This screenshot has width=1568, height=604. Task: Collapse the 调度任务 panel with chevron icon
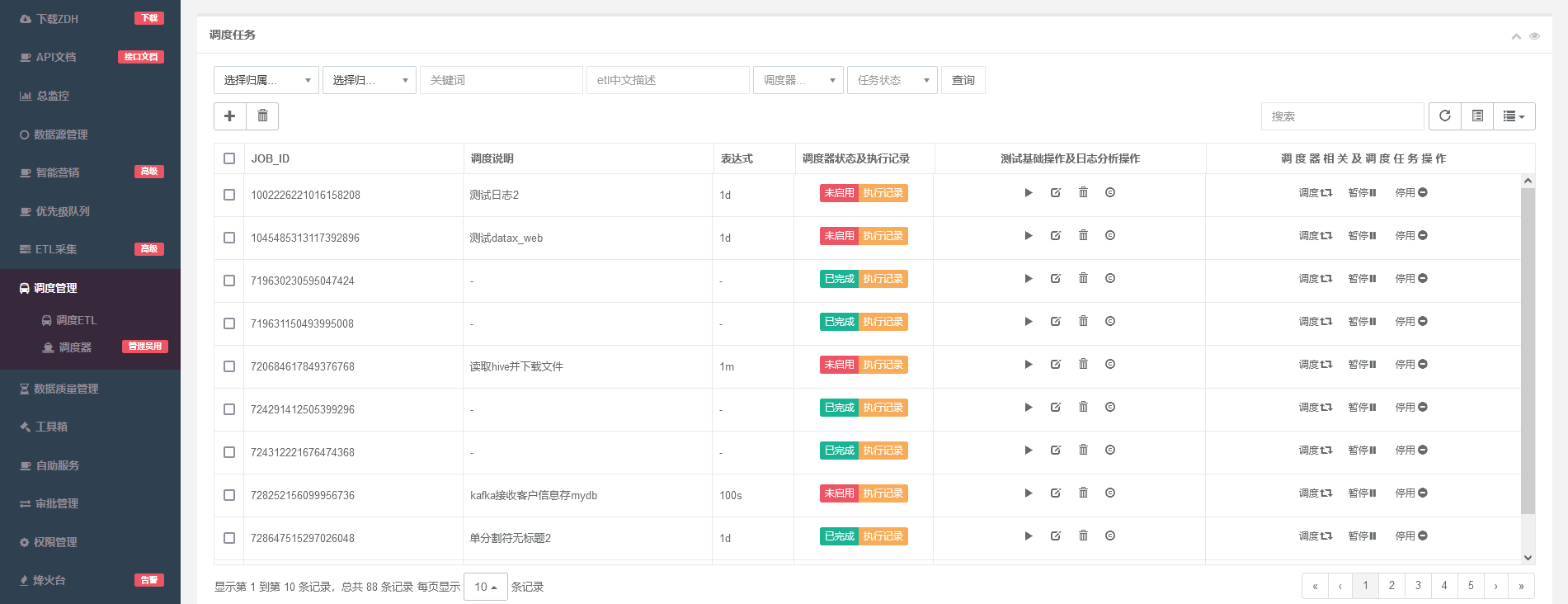point(1516,36)
